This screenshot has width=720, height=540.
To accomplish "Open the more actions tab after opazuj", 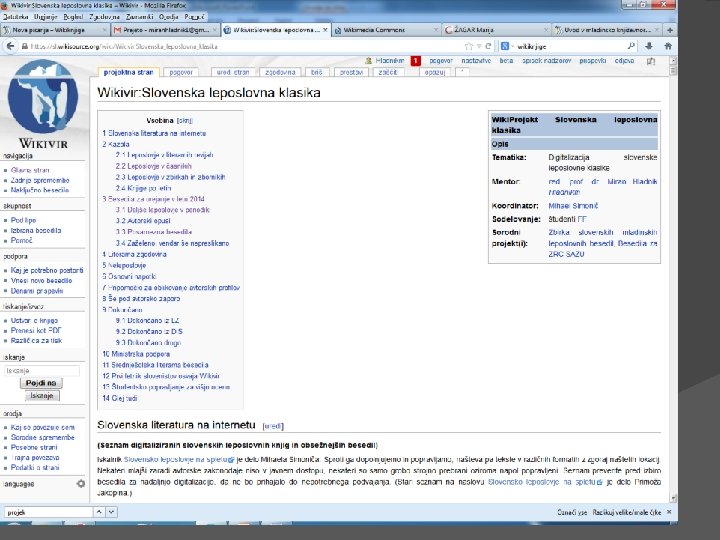I will (x=462, y=72).
